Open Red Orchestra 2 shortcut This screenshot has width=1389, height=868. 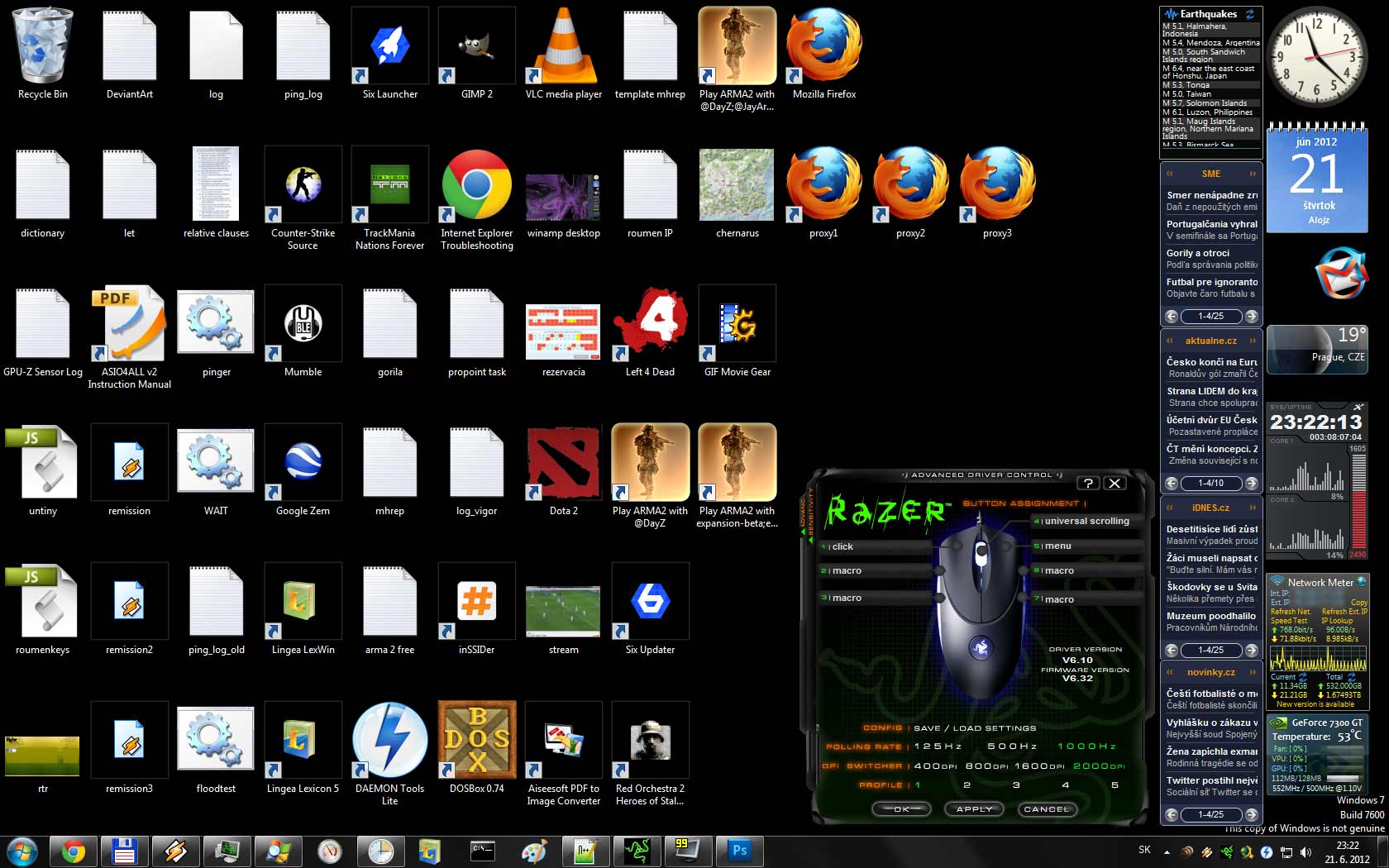click(x=650, y=753)
